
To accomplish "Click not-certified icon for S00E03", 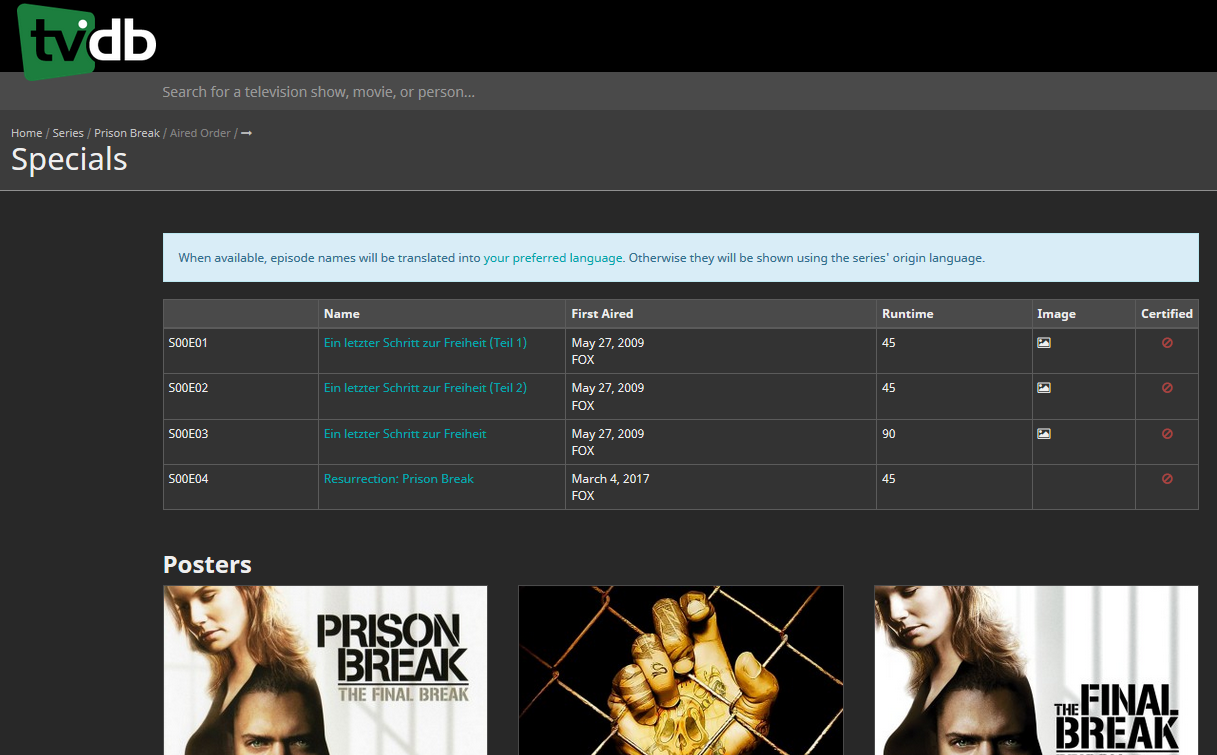I will [x=1167, y=434].
